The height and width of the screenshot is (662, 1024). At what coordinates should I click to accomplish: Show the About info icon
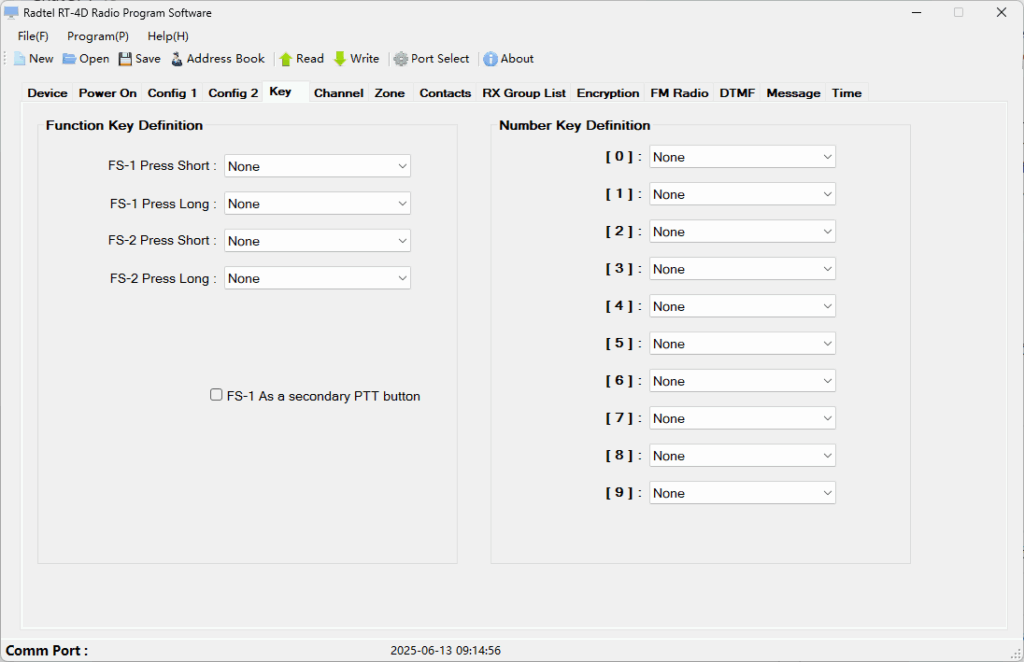click(490, 59)
